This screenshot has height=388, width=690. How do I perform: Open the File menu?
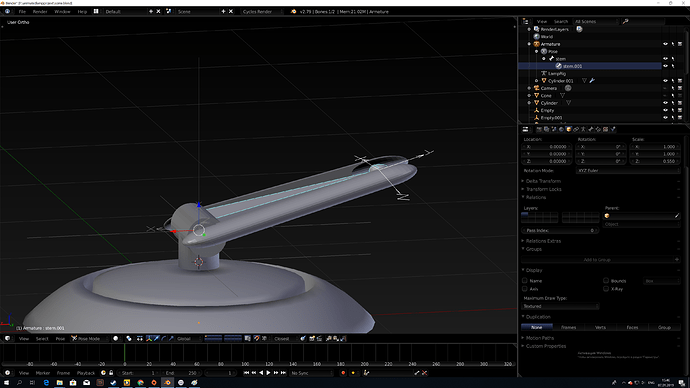click(x=22, y=11)
